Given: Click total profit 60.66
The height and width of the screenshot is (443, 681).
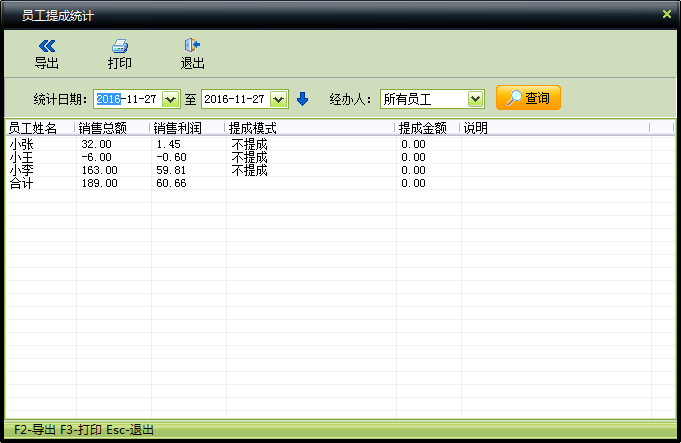Looking at the screenshot, I should tap(171, 183).
